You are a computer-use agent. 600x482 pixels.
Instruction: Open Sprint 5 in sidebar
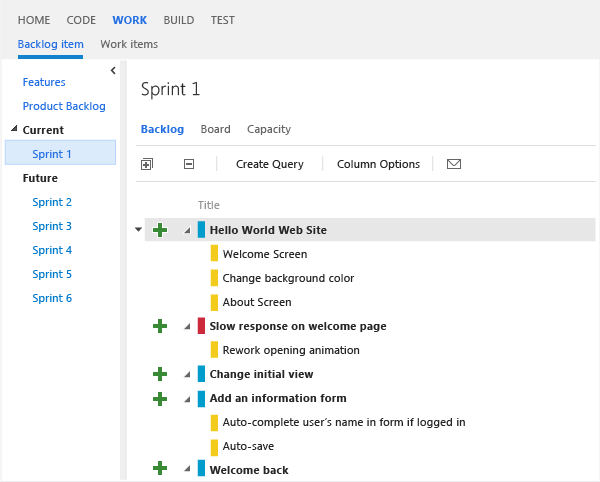coord(52,274)
